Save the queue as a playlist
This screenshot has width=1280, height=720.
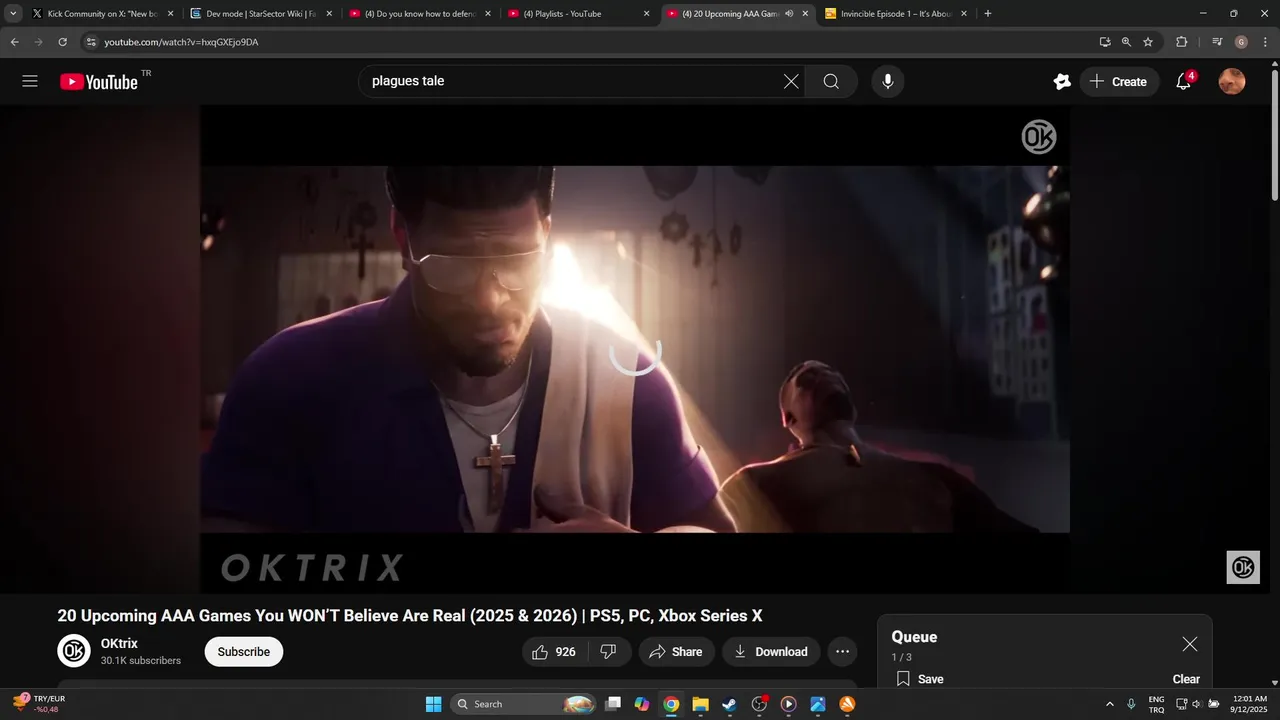(x=920, y=679)
